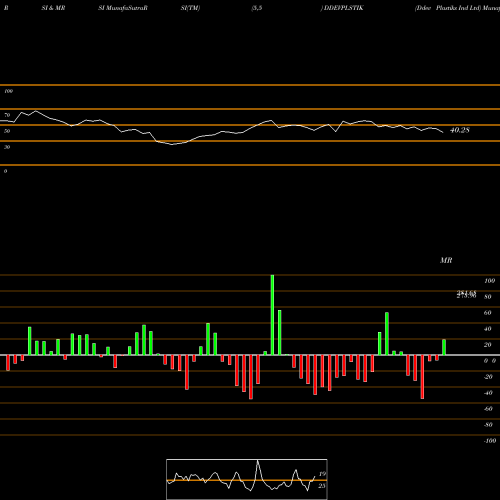The image size is (500, 500).
Task: Click the overlapping 281.68 price label near MR axis
Action: pos(466,292)
